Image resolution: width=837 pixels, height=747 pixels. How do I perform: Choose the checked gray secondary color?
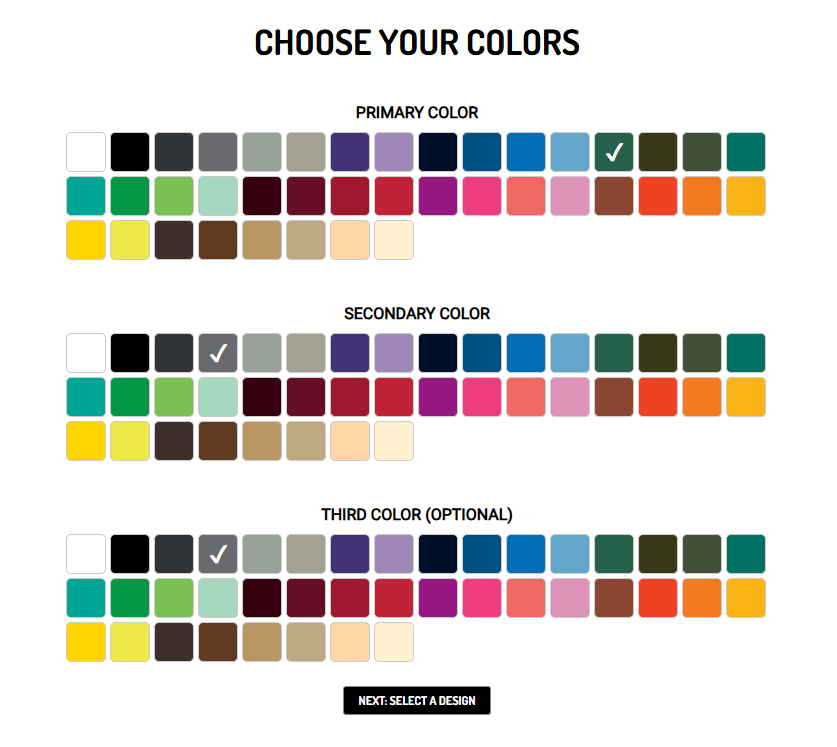218,352
